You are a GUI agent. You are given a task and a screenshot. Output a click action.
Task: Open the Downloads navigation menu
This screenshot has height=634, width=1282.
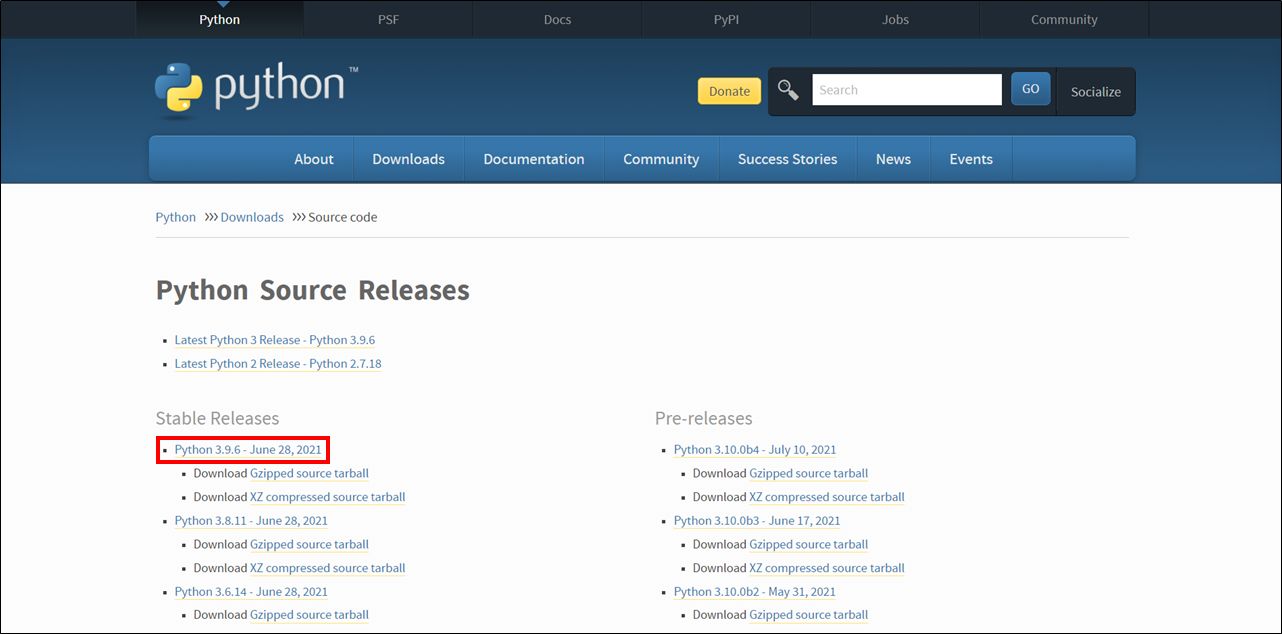(408, 159)
